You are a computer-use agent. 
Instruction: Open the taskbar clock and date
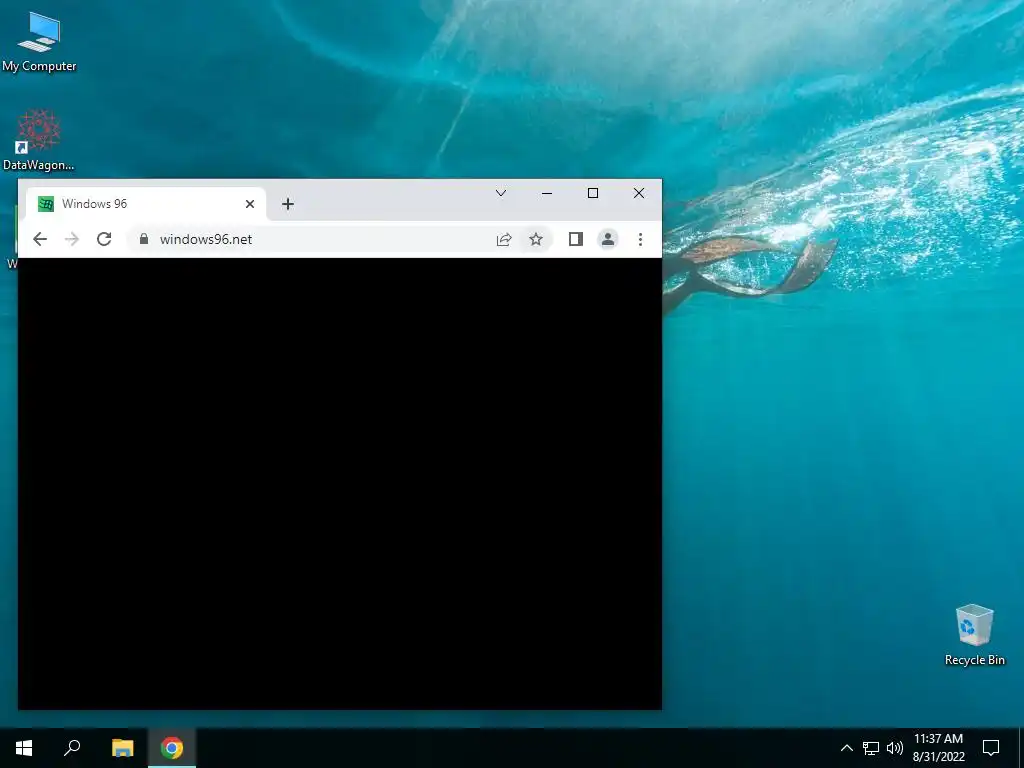pos(938,748)
